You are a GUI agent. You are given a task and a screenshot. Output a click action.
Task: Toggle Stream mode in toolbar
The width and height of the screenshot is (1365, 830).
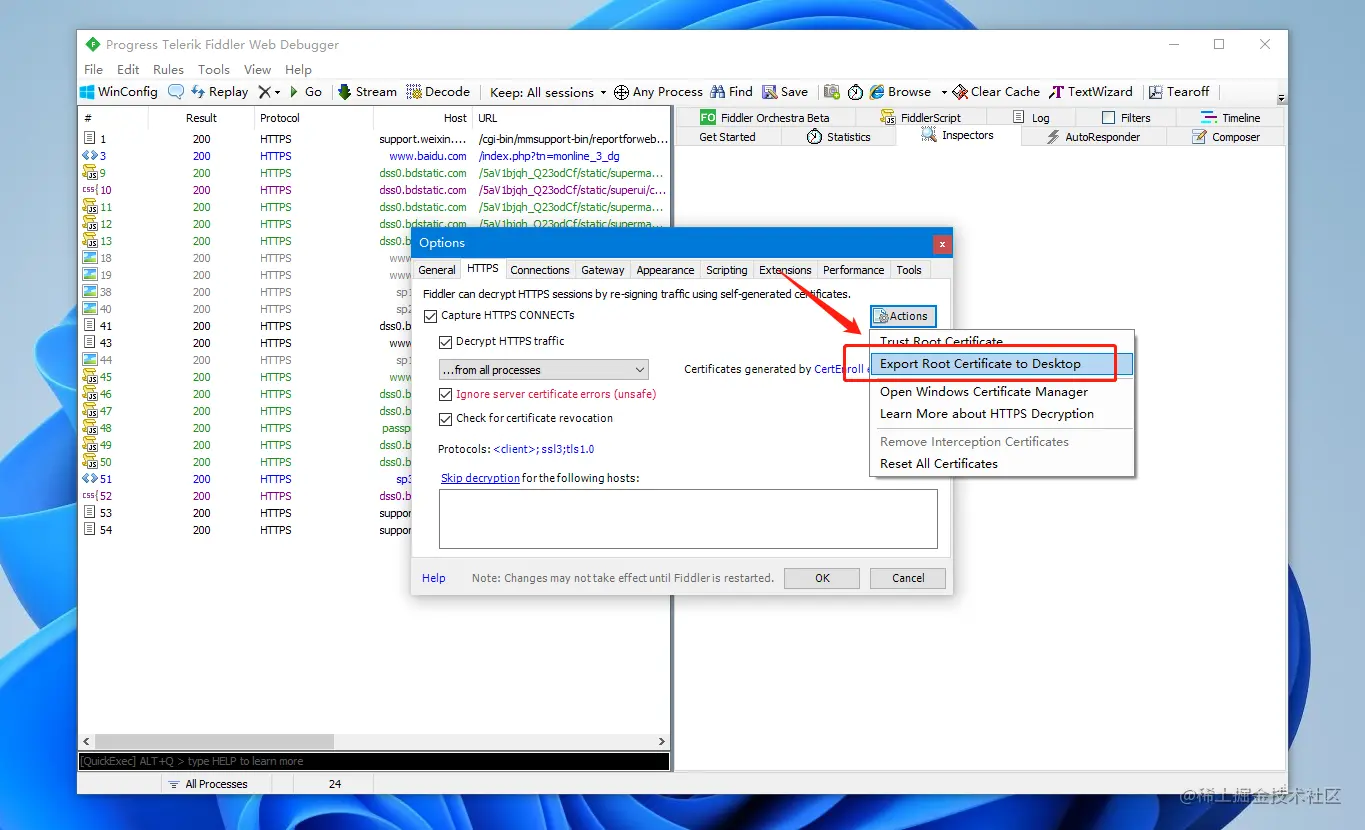tap(368, 91)
